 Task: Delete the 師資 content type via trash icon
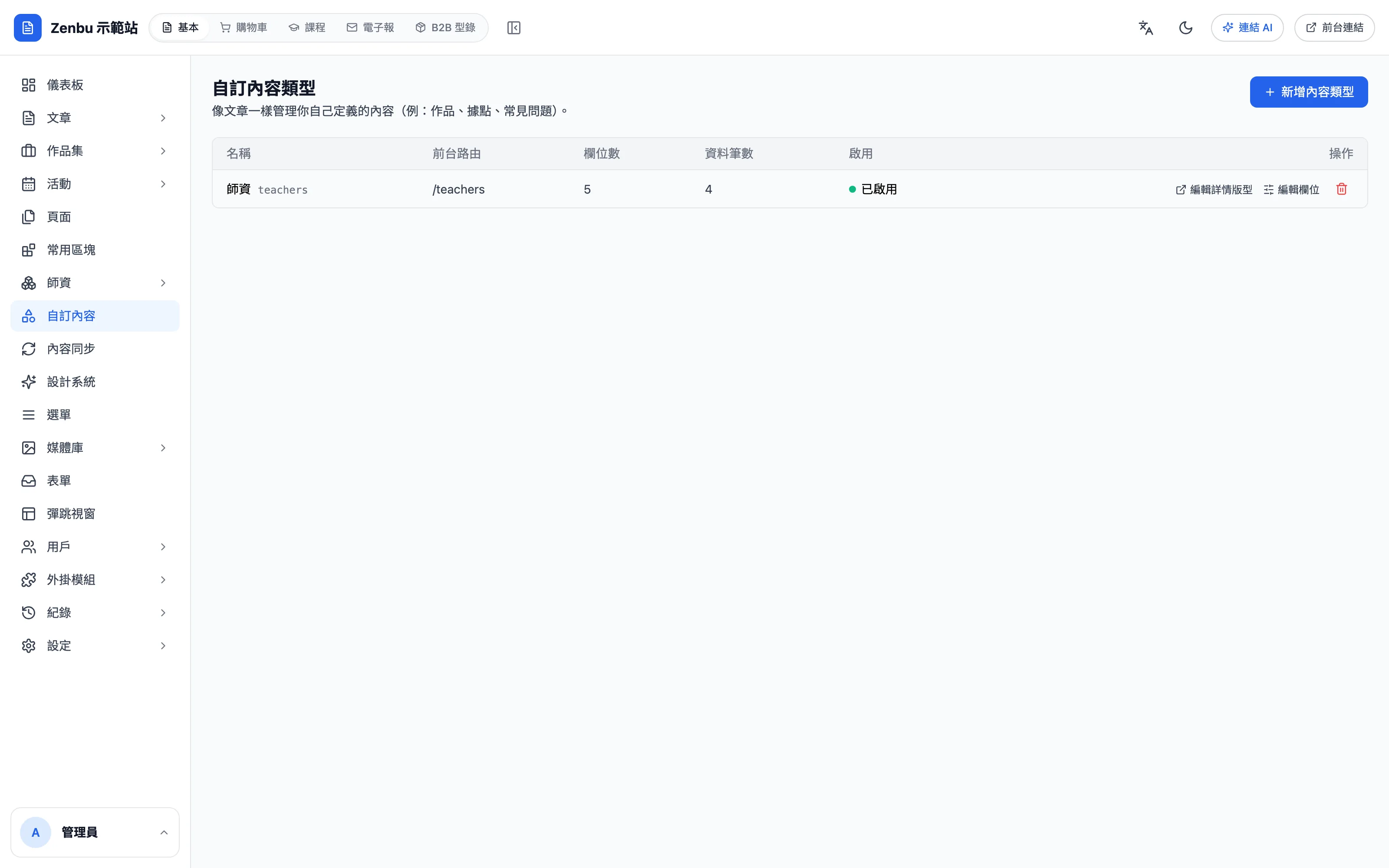tap(1341, 189)
